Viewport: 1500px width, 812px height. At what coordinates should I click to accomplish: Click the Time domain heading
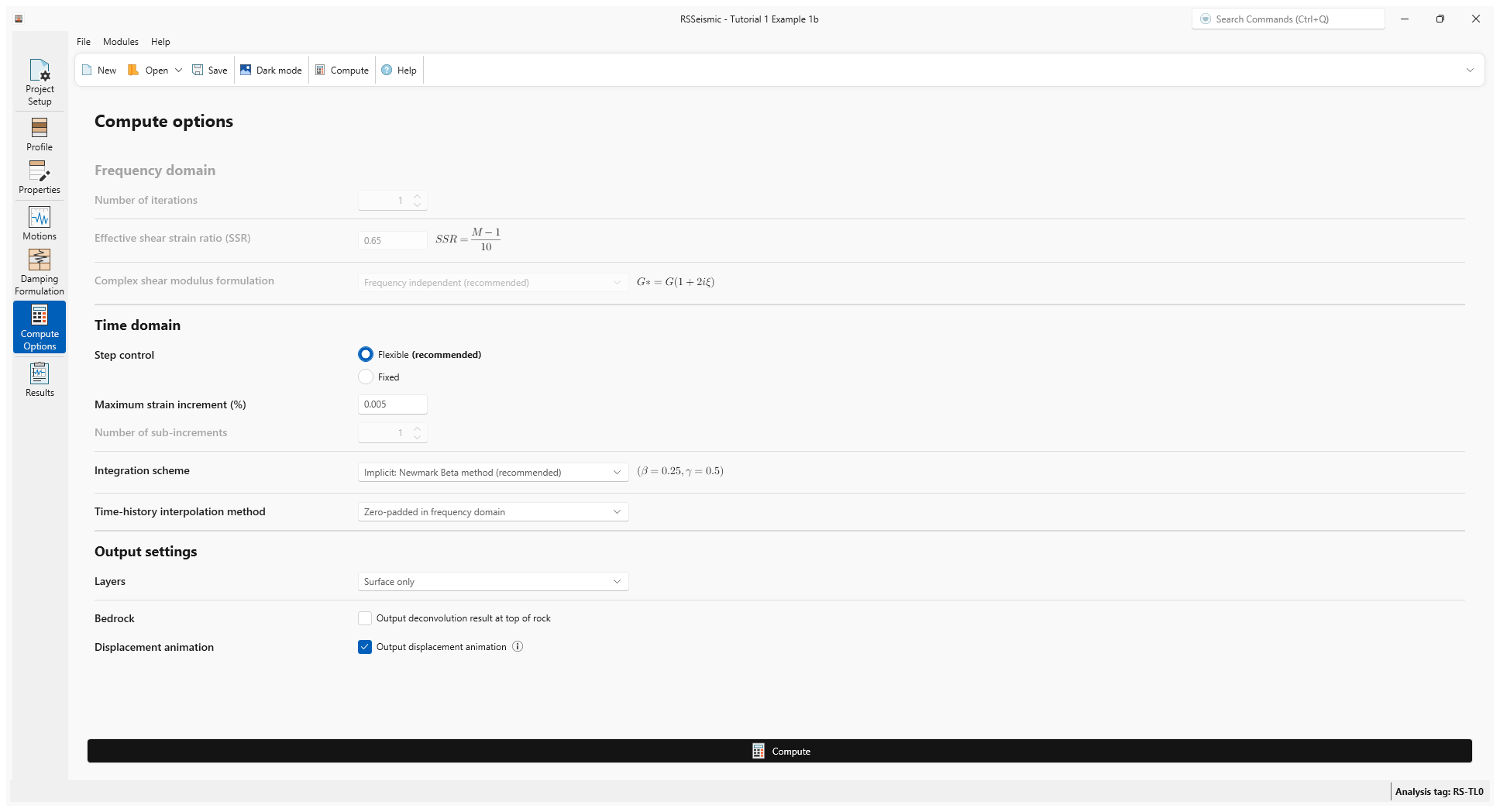point(137,325)
